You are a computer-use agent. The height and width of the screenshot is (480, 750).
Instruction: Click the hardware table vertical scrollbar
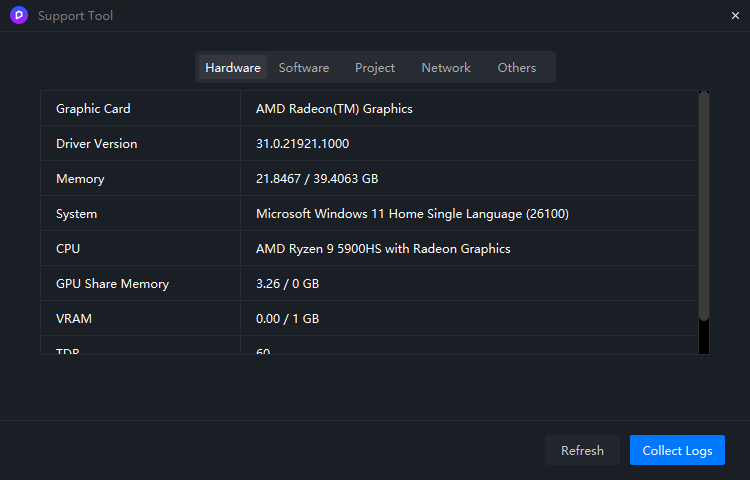pos(704,206)
